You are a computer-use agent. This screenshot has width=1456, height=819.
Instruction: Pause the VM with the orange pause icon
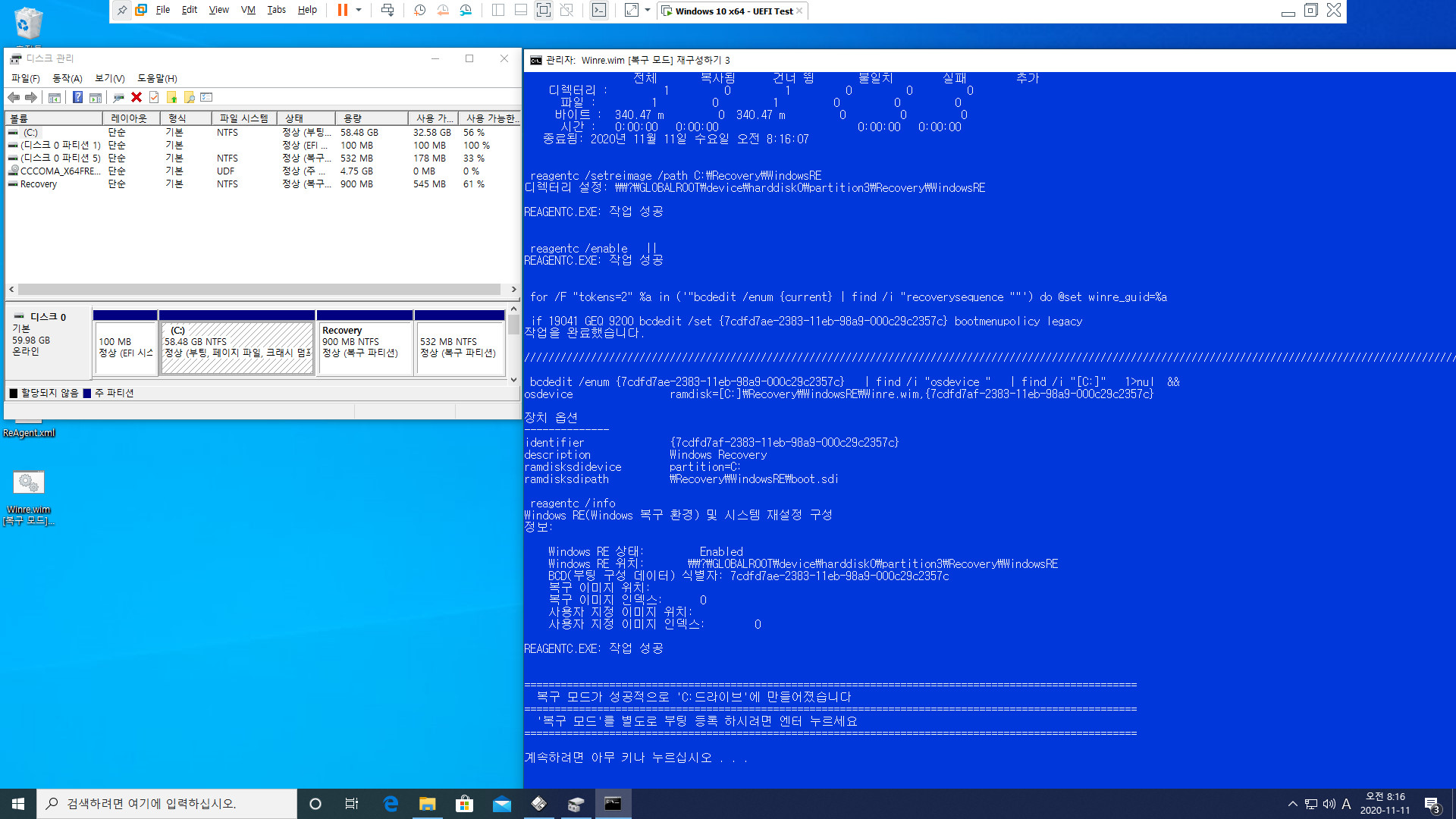tap(343, 10)
